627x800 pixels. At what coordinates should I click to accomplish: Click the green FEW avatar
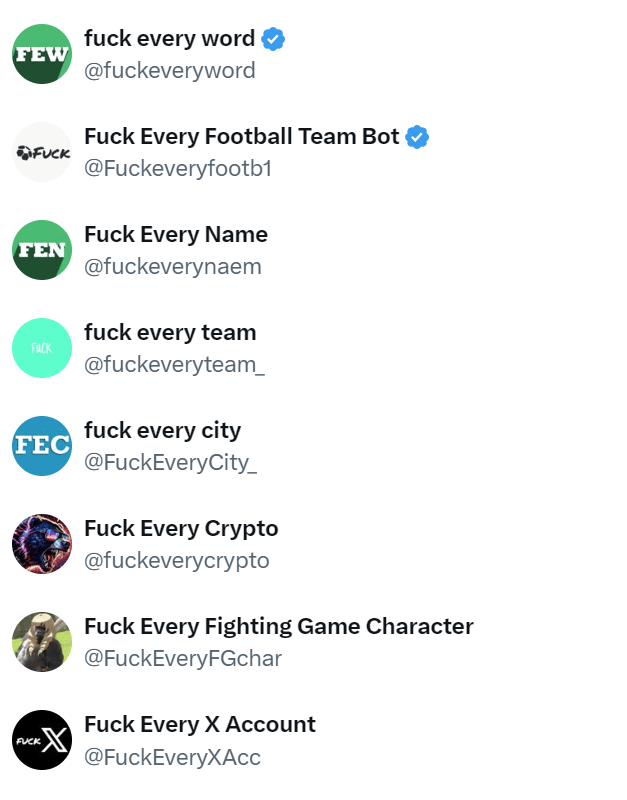coord(42,54)
